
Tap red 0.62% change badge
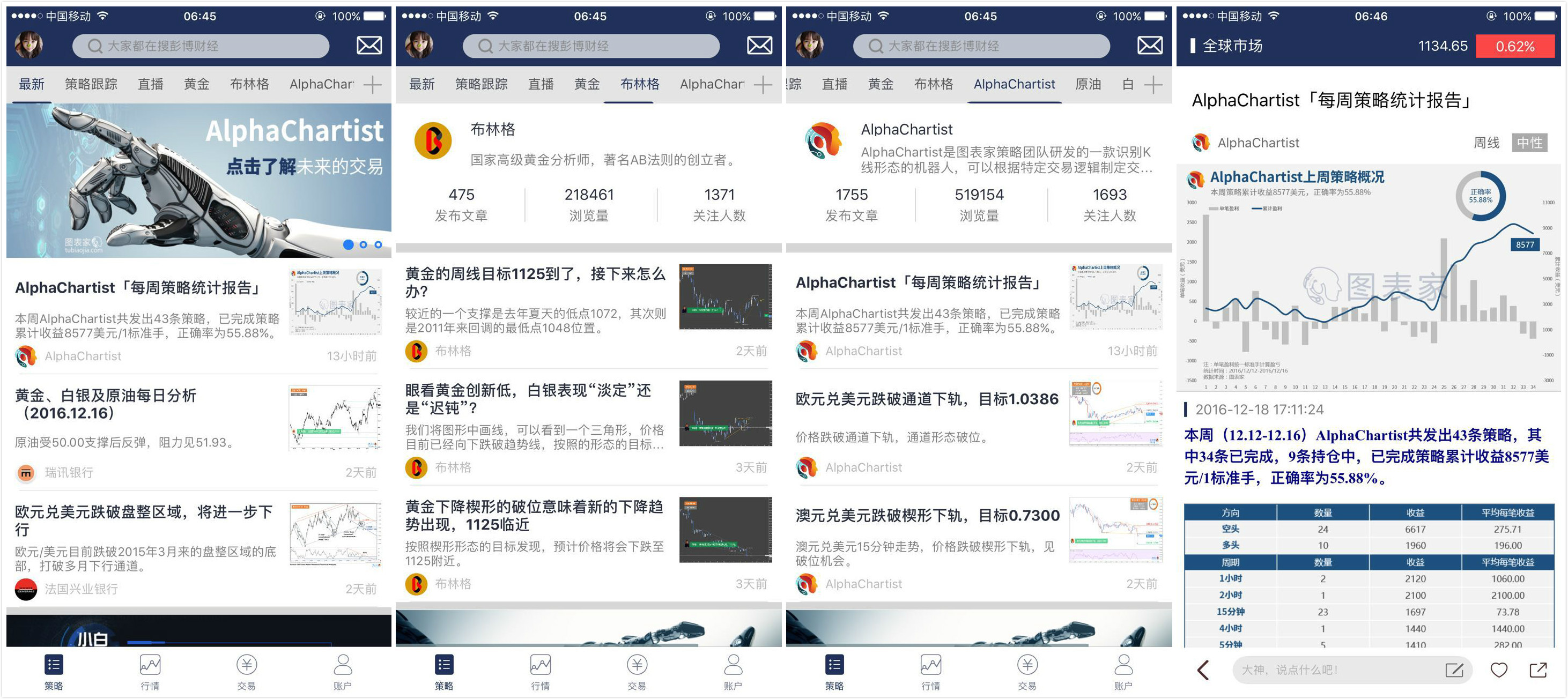(x=1514, y=46)
